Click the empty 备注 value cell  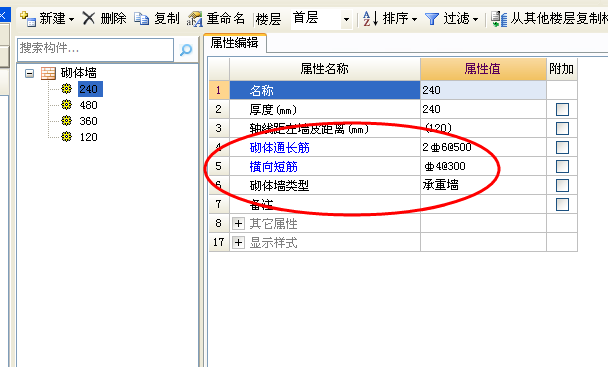click(x=483, y=204)
